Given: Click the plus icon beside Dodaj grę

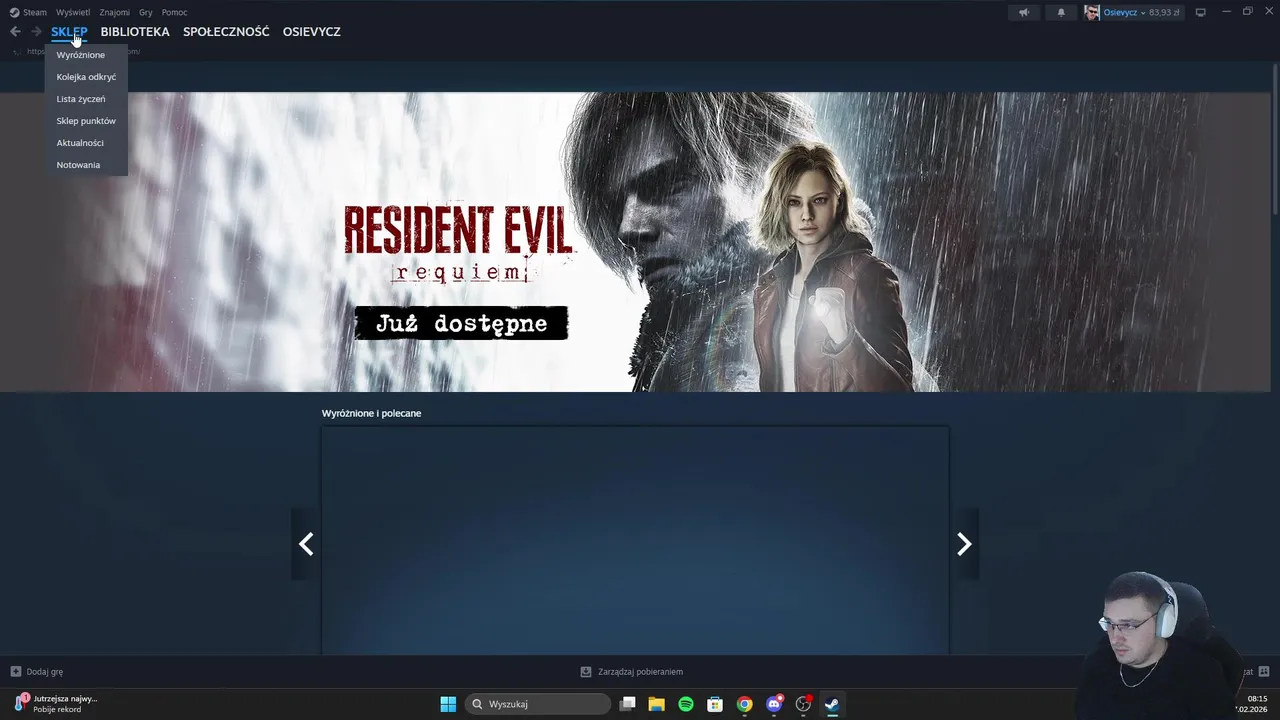Looking at the screenshot, I should [x=15, y=672].
